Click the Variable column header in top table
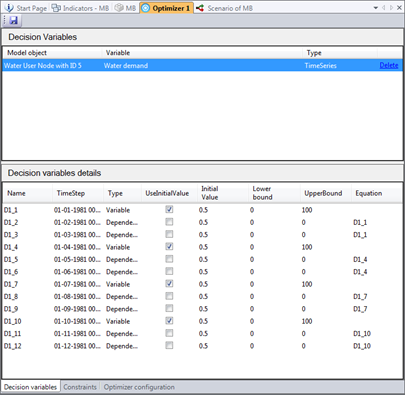The width and height of the screenshot is (405, 395). [202, 53]
